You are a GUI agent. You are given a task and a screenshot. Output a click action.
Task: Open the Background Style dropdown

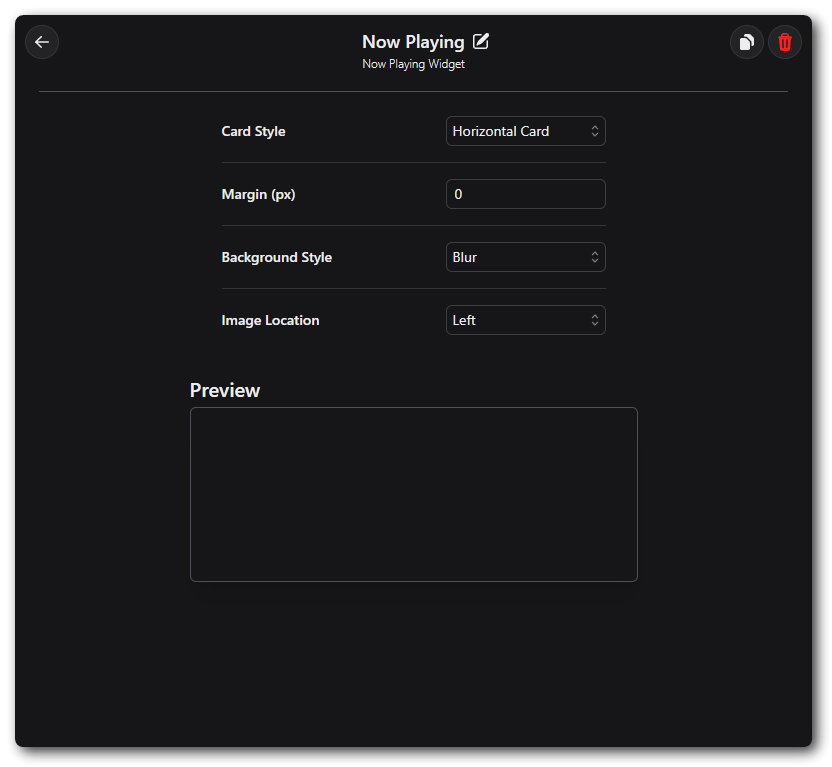(x=525, y=257)
